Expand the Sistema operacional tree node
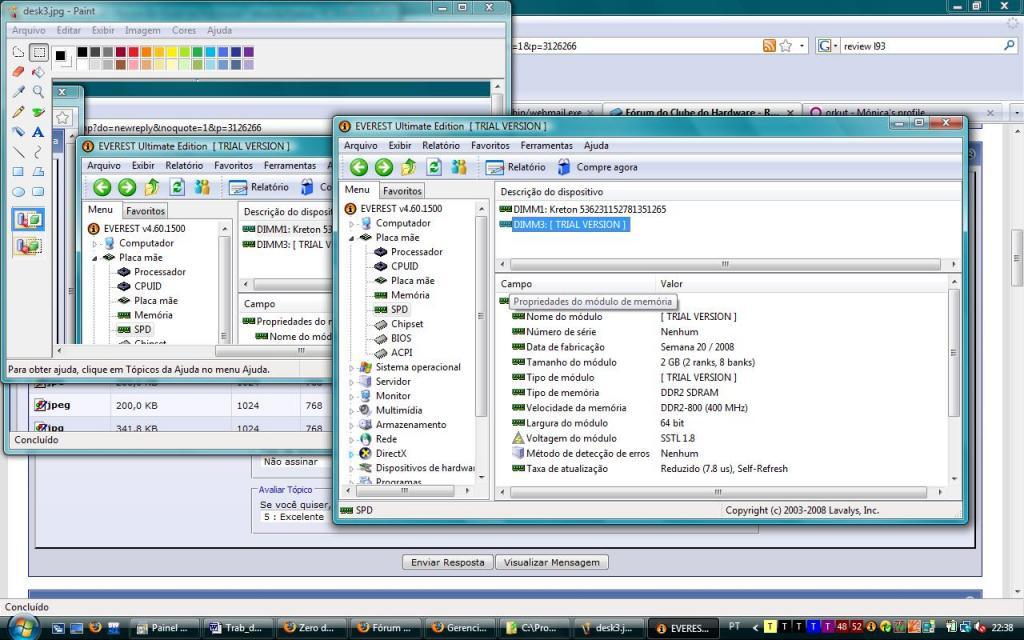Image resolution: width=1024 pixels, height=640 pixels. pos(351,368)
